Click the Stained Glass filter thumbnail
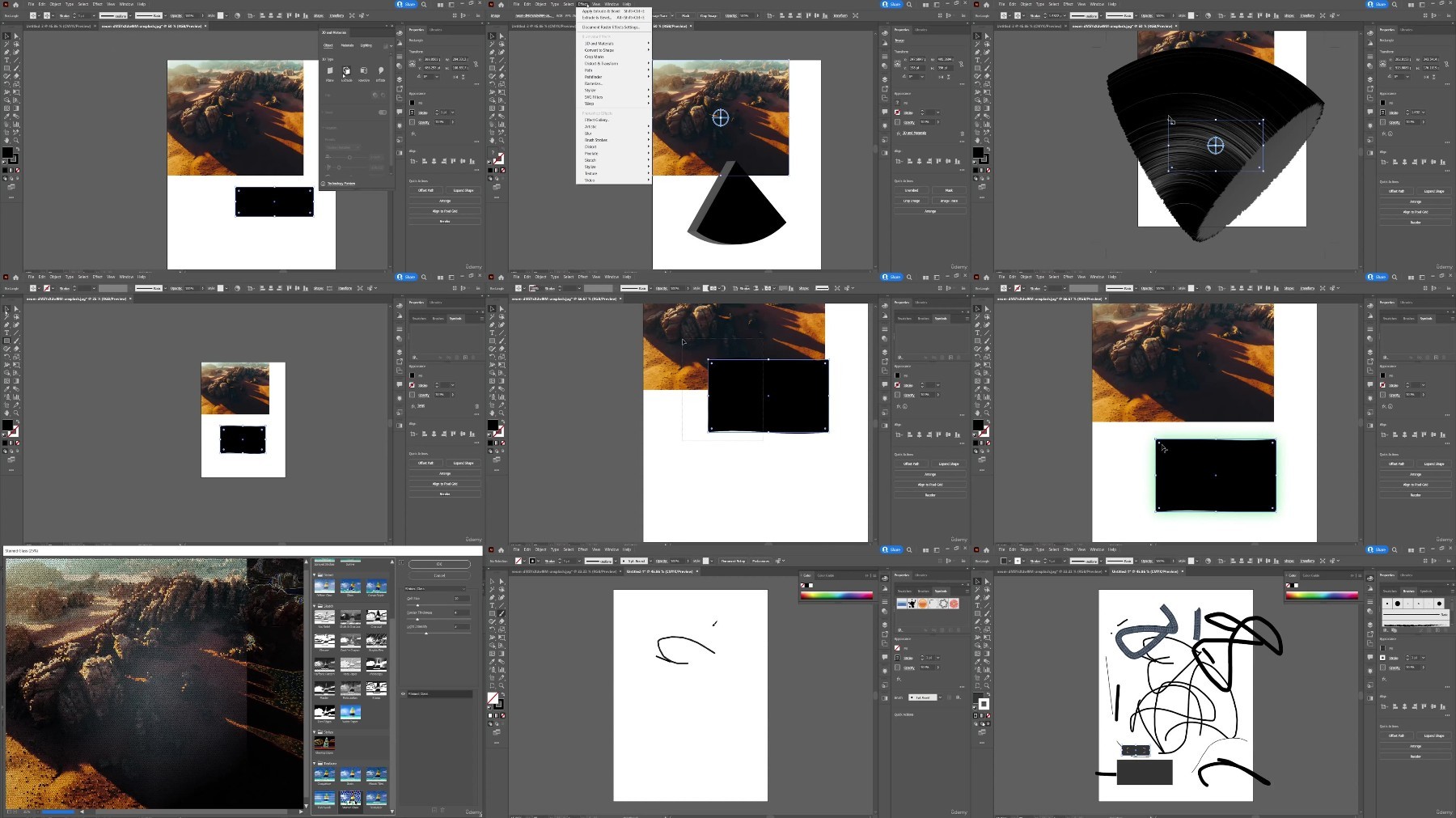 350,799
